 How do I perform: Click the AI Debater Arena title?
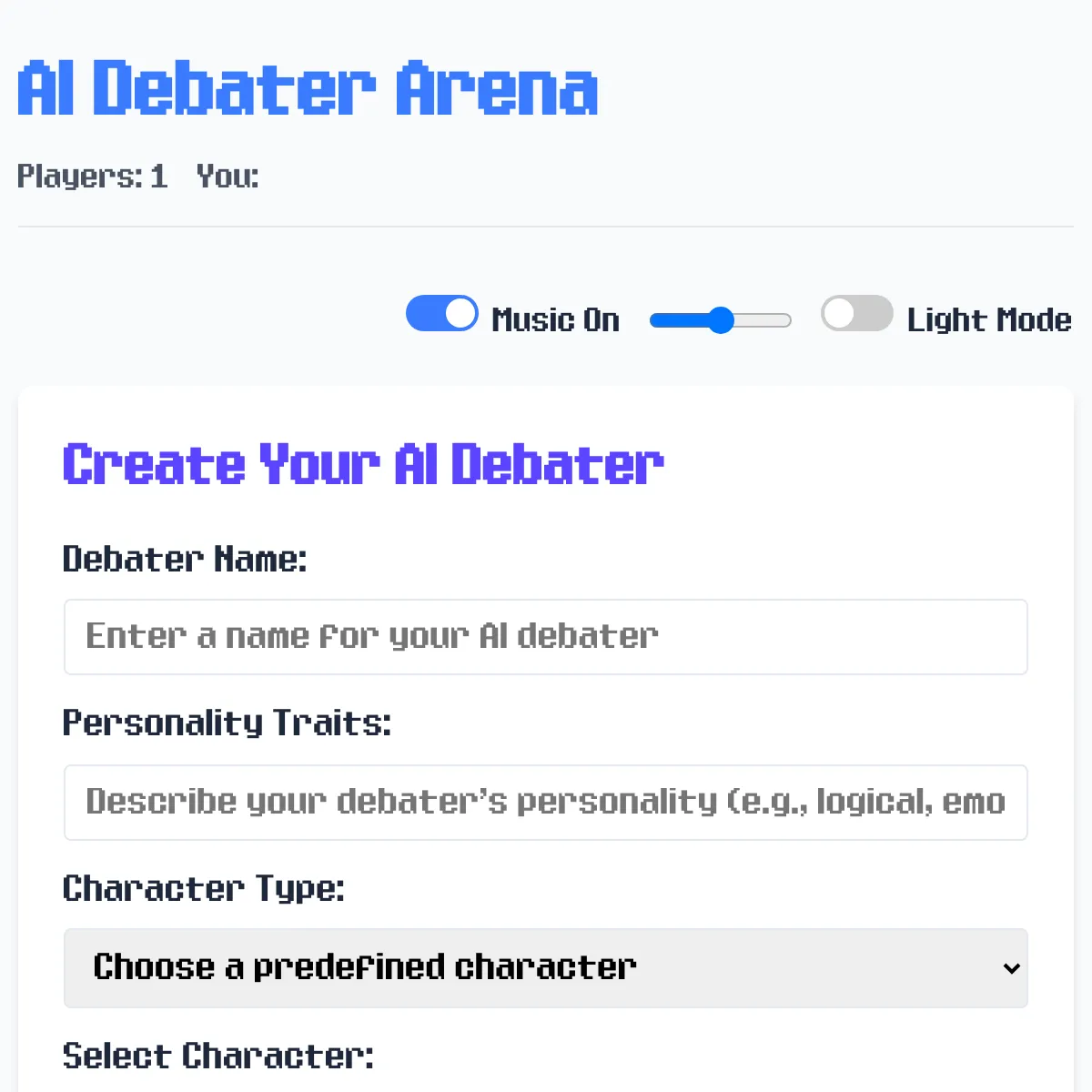(308, 88)
